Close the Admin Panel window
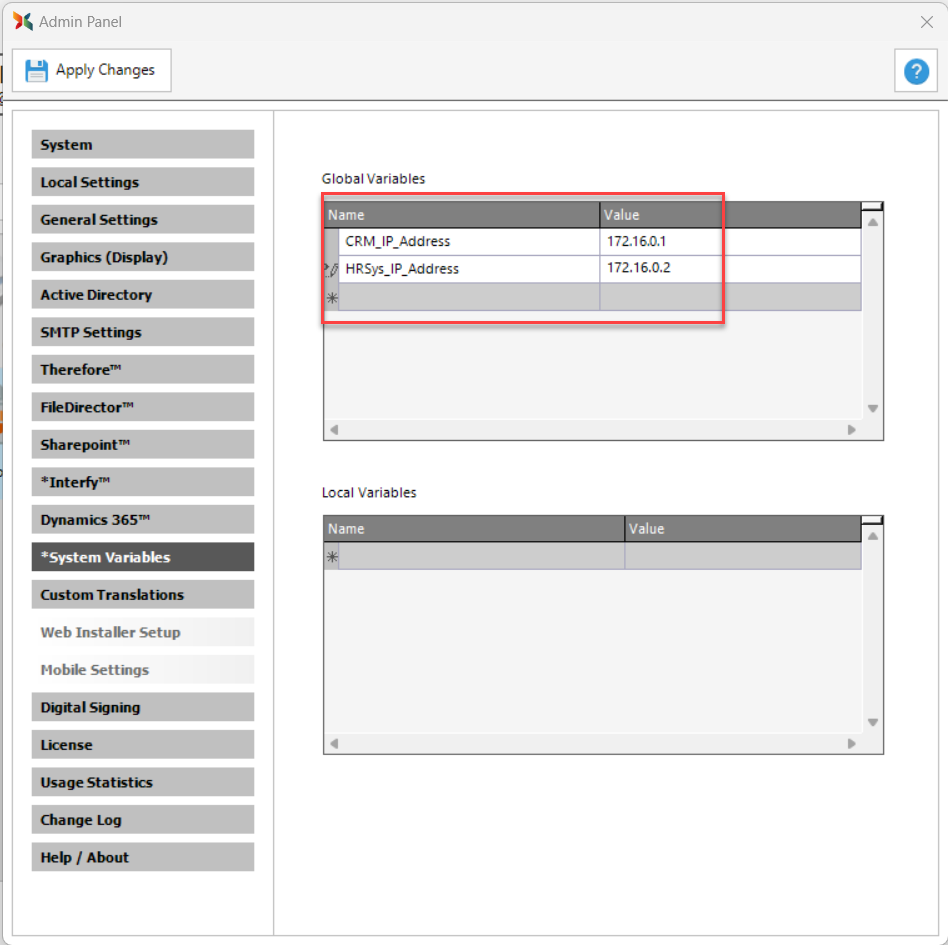Screen dimensions: 948x945 click(926, 21)
